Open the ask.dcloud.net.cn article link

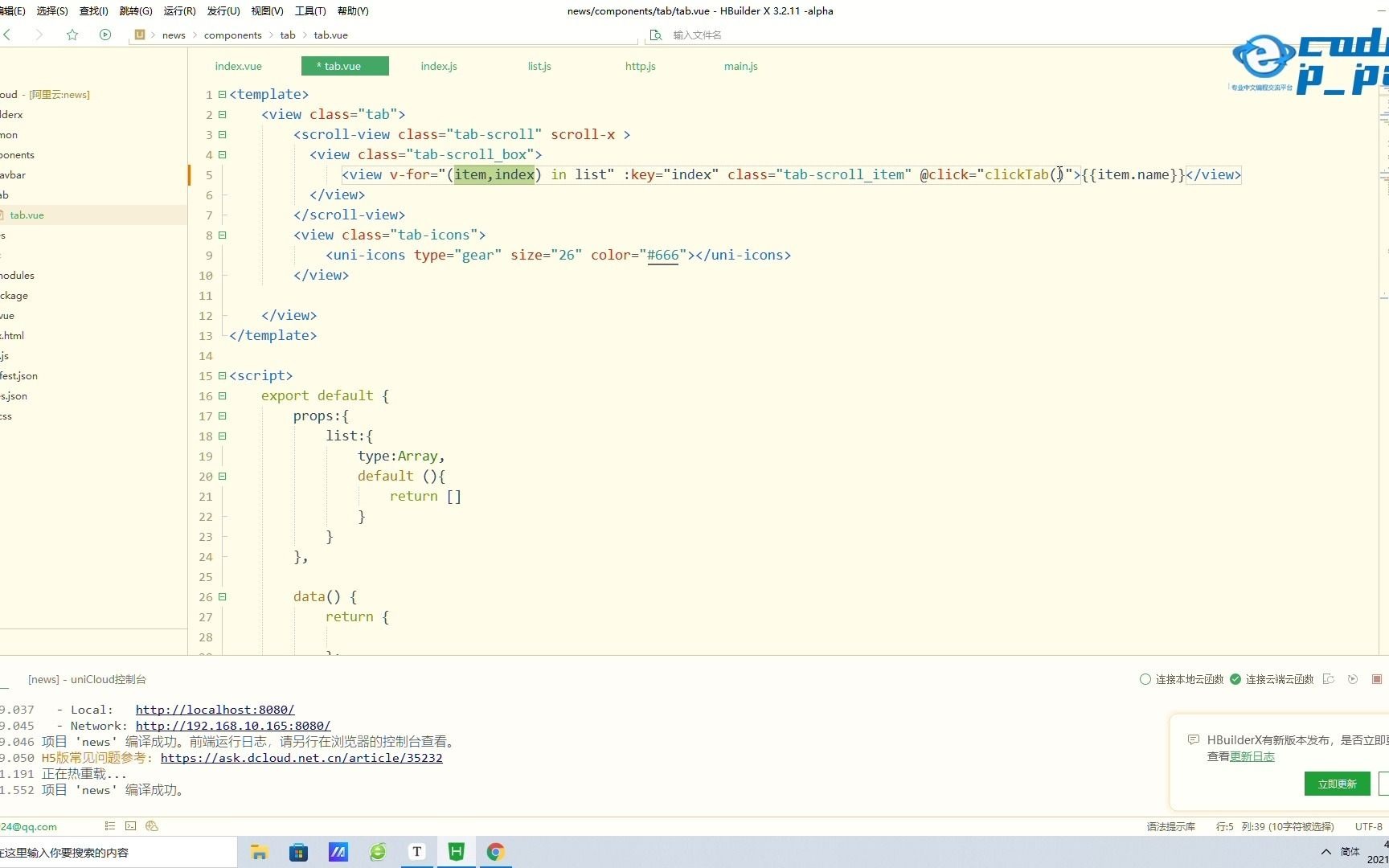[301, 758]
